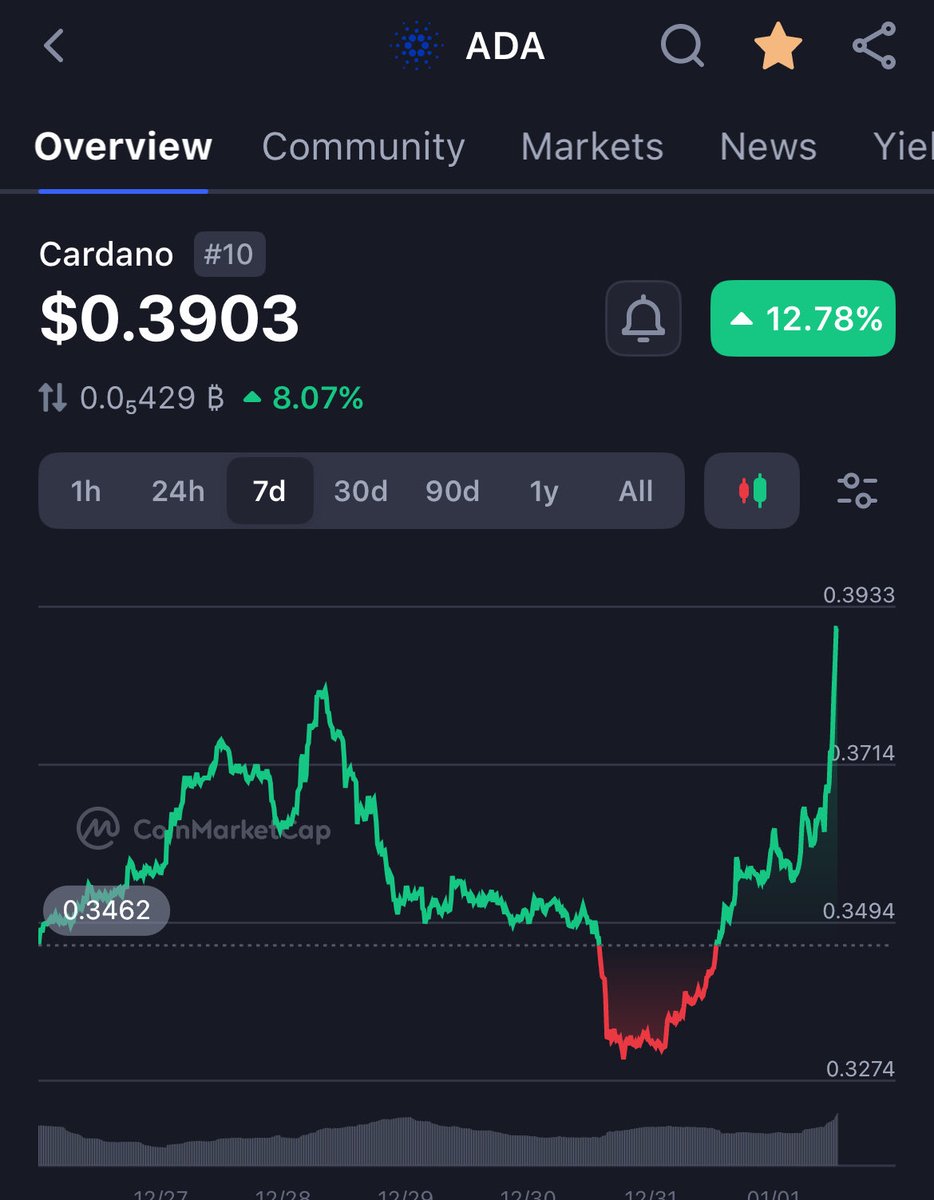Tap the #10 rank badge
Image resolution: width=934 pixels, height=1200 pixels.
coord(229,254)
